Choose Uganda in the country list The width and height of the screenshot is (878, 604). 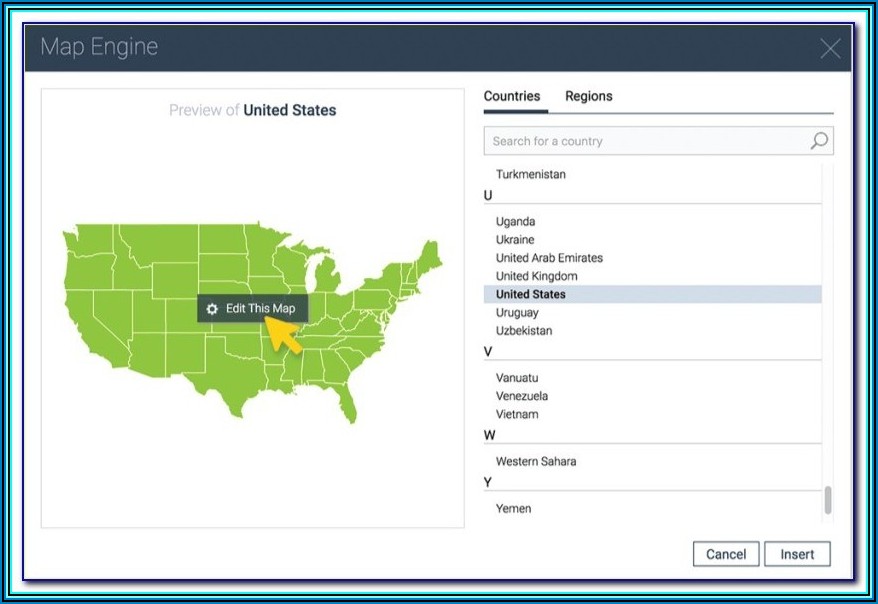click(515, 222)
